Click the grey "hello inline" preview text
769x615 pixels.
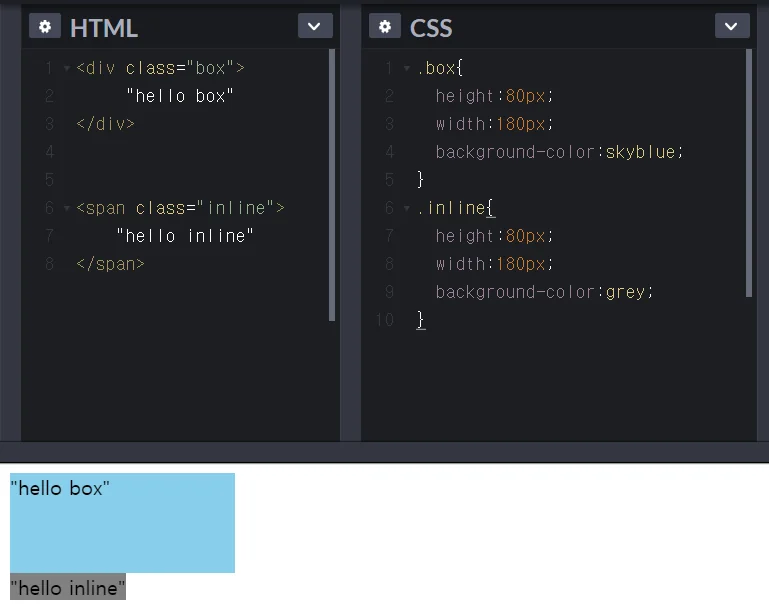coord(68,588)
